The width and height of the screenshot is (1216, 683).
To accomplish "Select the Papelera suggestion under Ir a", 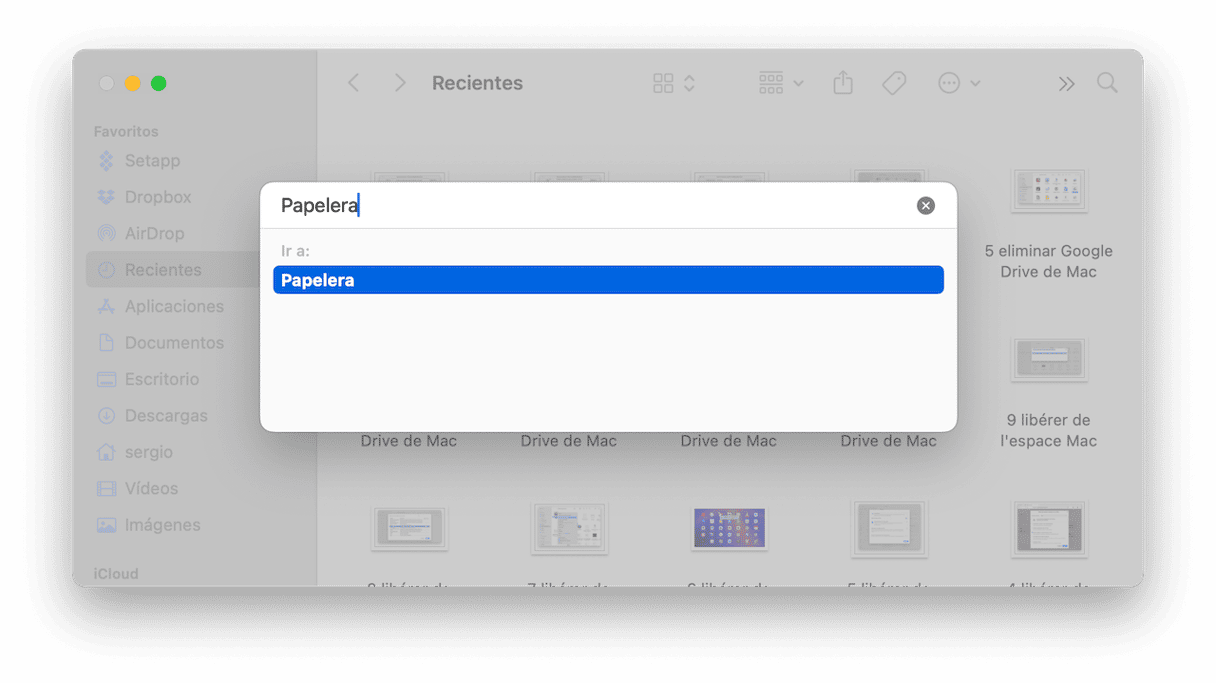I will pyautogui.click(x=608, y=280).
